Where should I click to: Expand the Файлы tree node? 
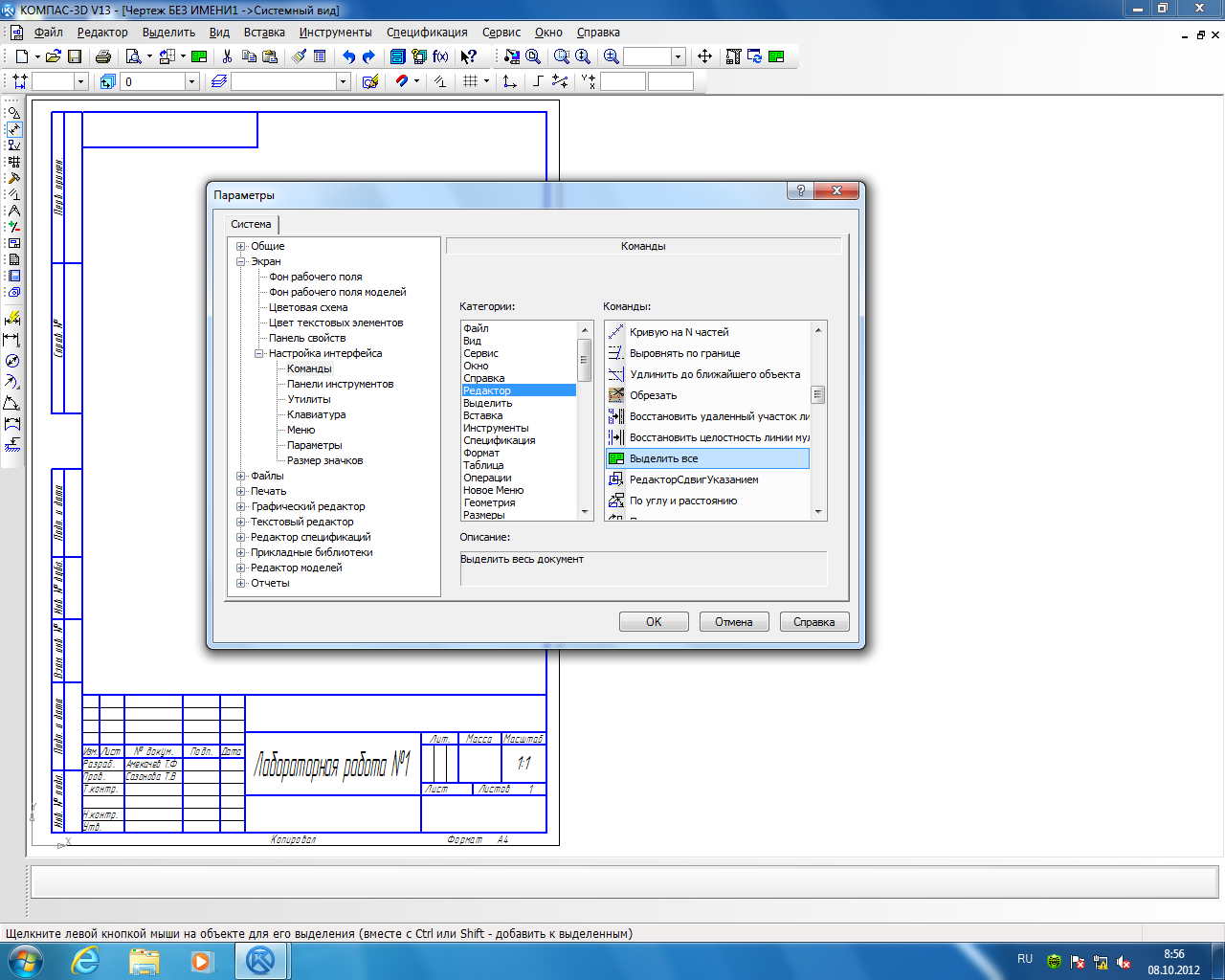click(241, 476)
